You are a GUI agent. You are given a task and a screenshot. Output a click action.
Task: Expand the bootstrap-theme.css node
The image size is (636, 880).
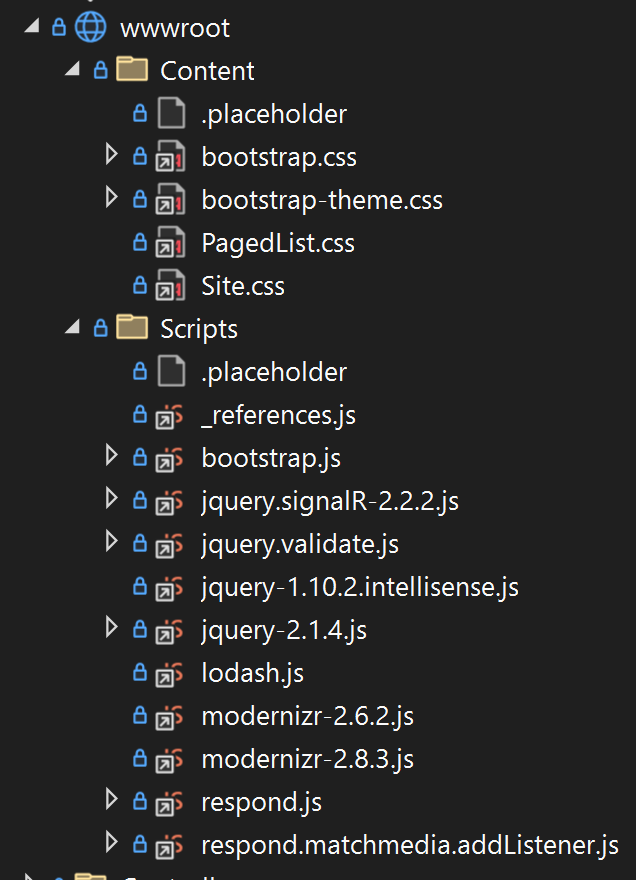[112, 198]
